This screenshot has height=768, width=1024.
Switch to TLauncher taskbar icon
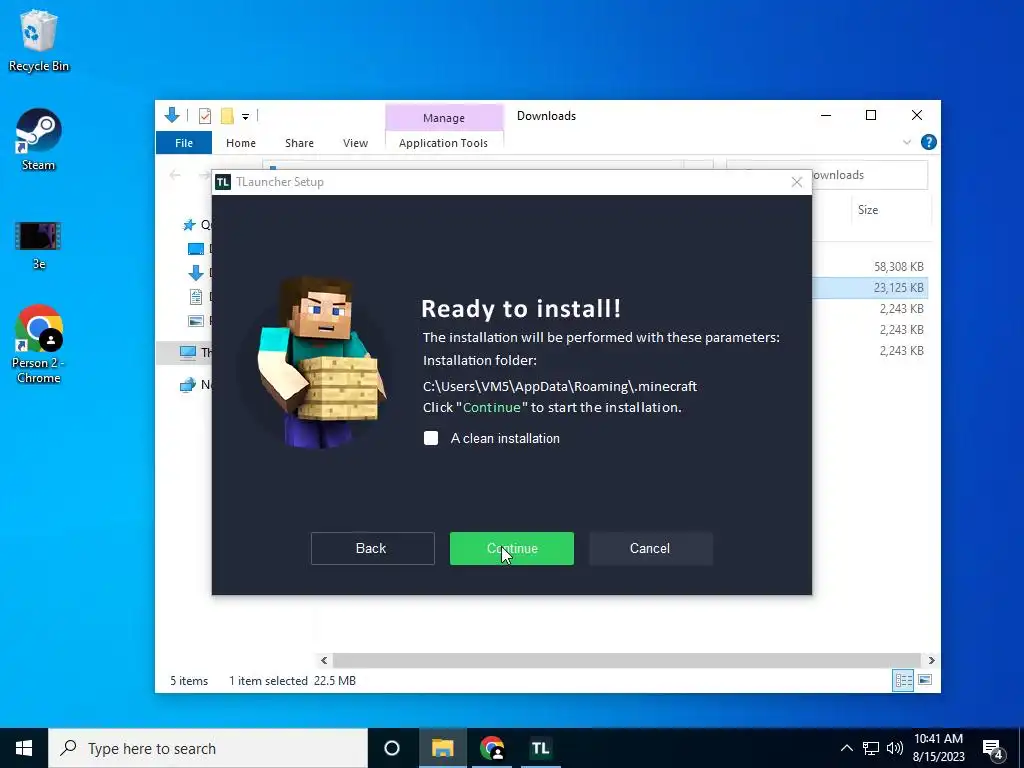(x=540, y=748)
